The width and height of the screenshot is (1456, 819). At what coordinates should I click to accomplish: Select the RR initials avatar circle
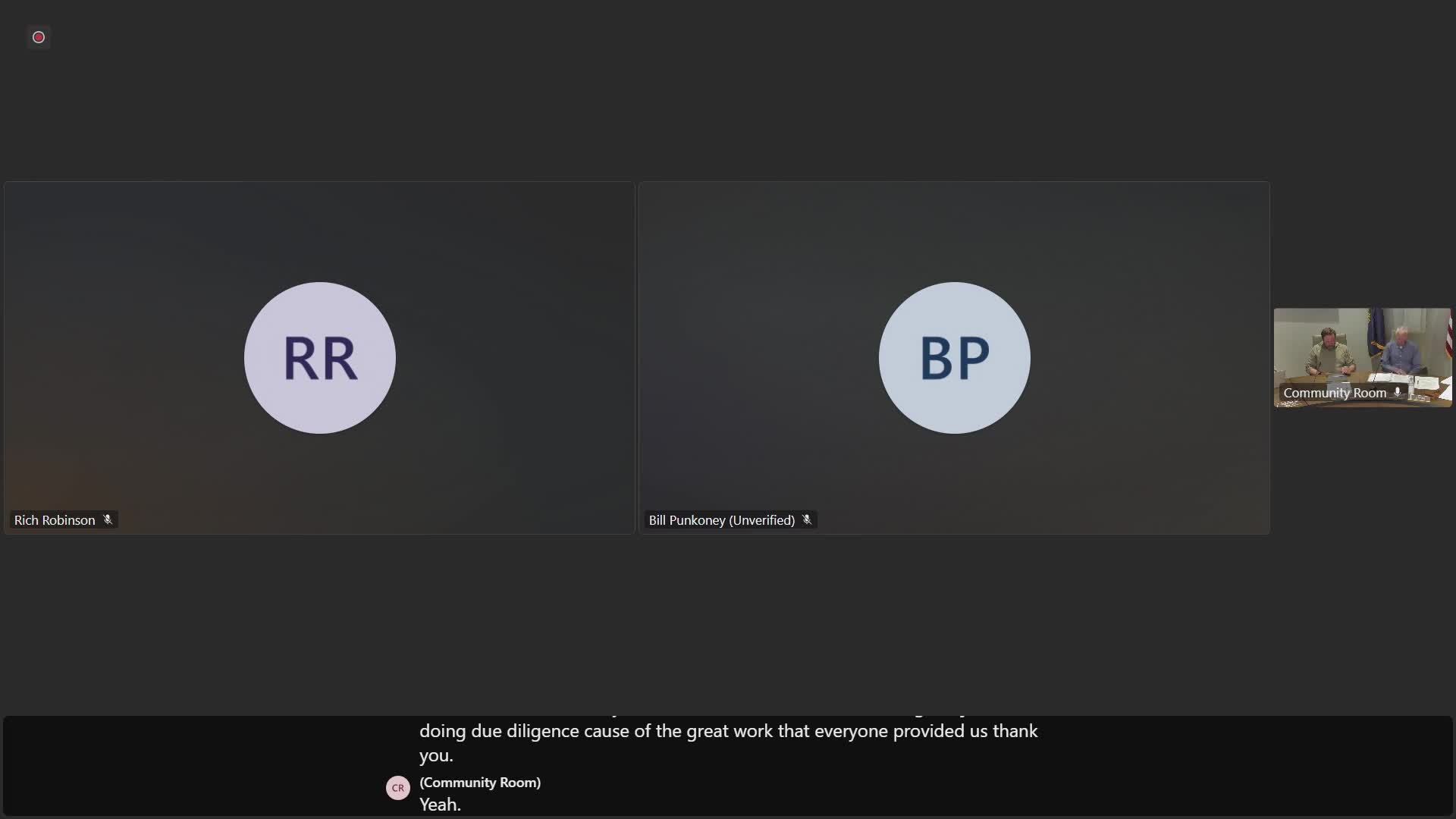(x=319, y=357)
